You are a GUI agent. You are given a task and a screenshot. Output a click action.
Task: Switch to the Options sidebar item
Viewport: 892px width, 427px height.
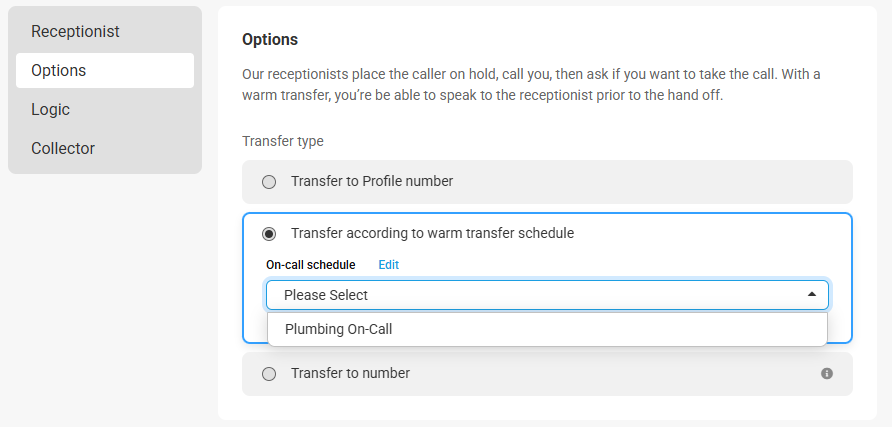[105, 71]
